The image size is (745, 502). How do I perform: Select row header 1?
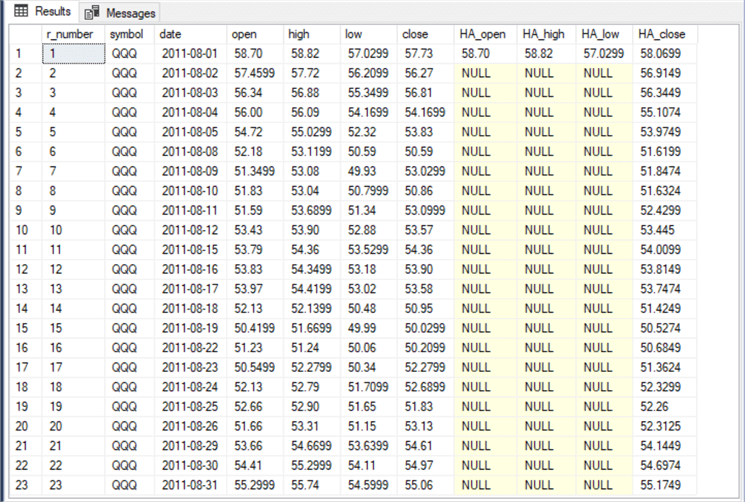(26, 53)
